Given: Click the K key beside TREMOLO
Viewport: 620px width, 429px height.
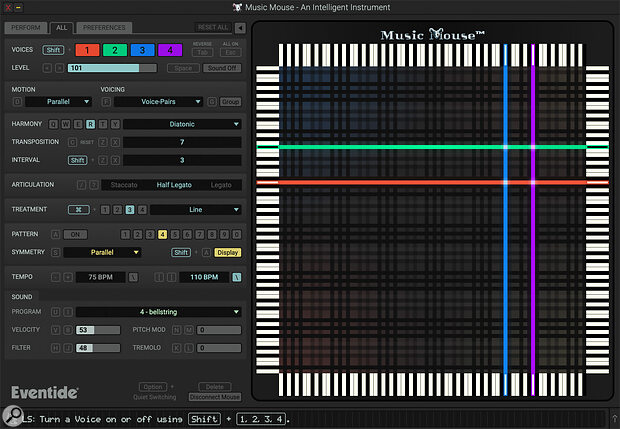Looking at the screenshot, I should (x=176, y=348).
